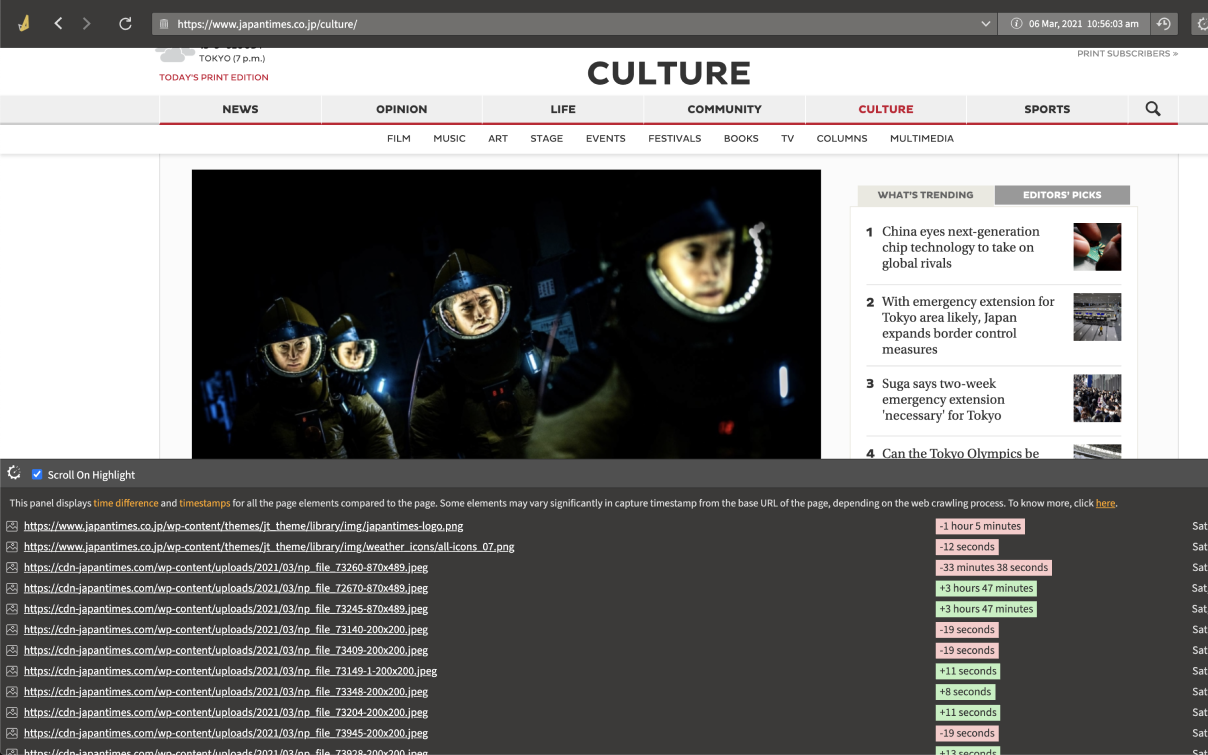This screenshot has height=755, width=1208.
Task: Open the OPINION section tab
Action: point(402,109)
